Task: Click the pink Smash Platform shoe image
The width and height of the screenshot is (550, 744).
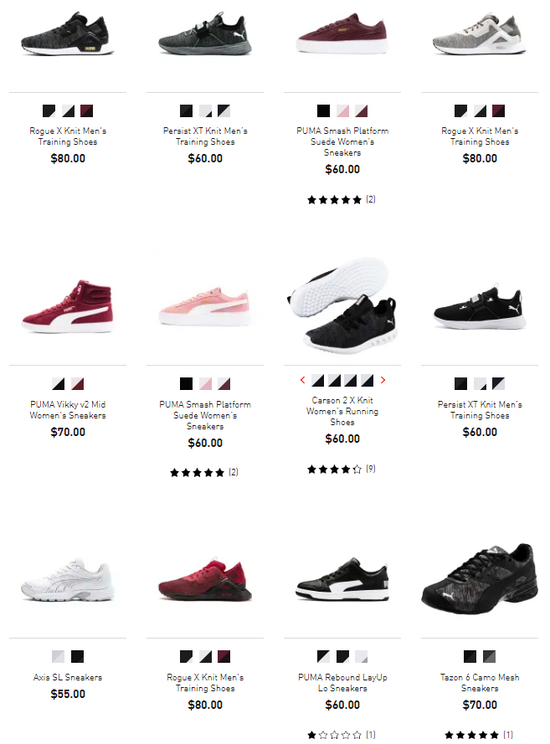Action: pyautogui.click(x=205, y=306)
